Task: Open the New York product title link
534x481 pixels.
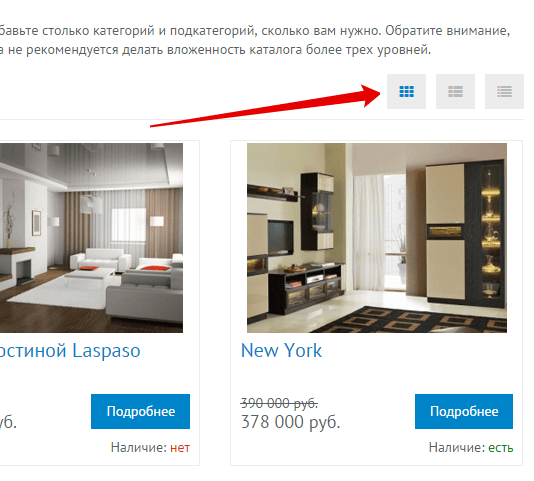Action: click(281, 351)
